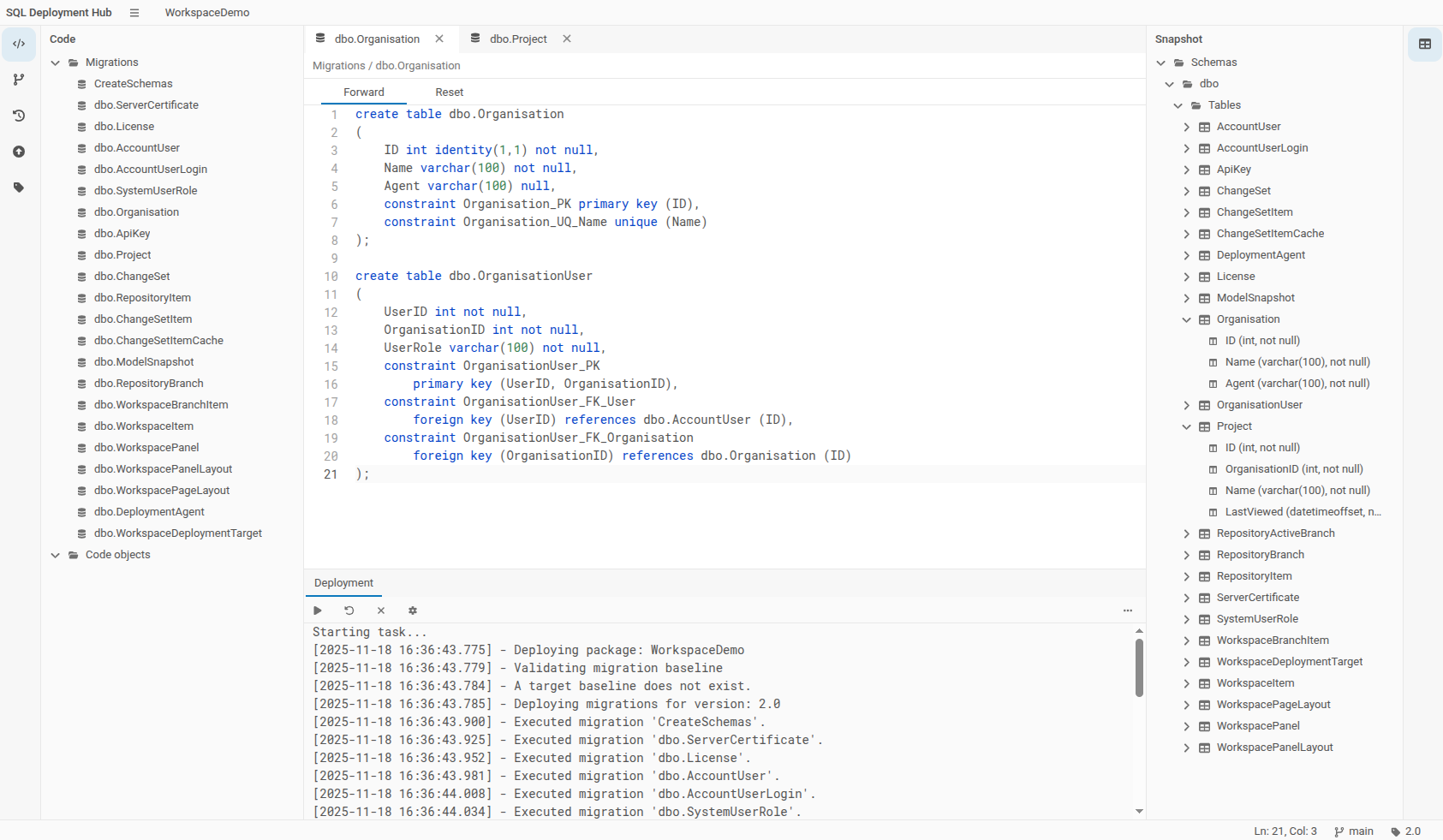
Task: Open the hamburger menu beside SQL Deployment Hub
Action: [x=134, y=12]
